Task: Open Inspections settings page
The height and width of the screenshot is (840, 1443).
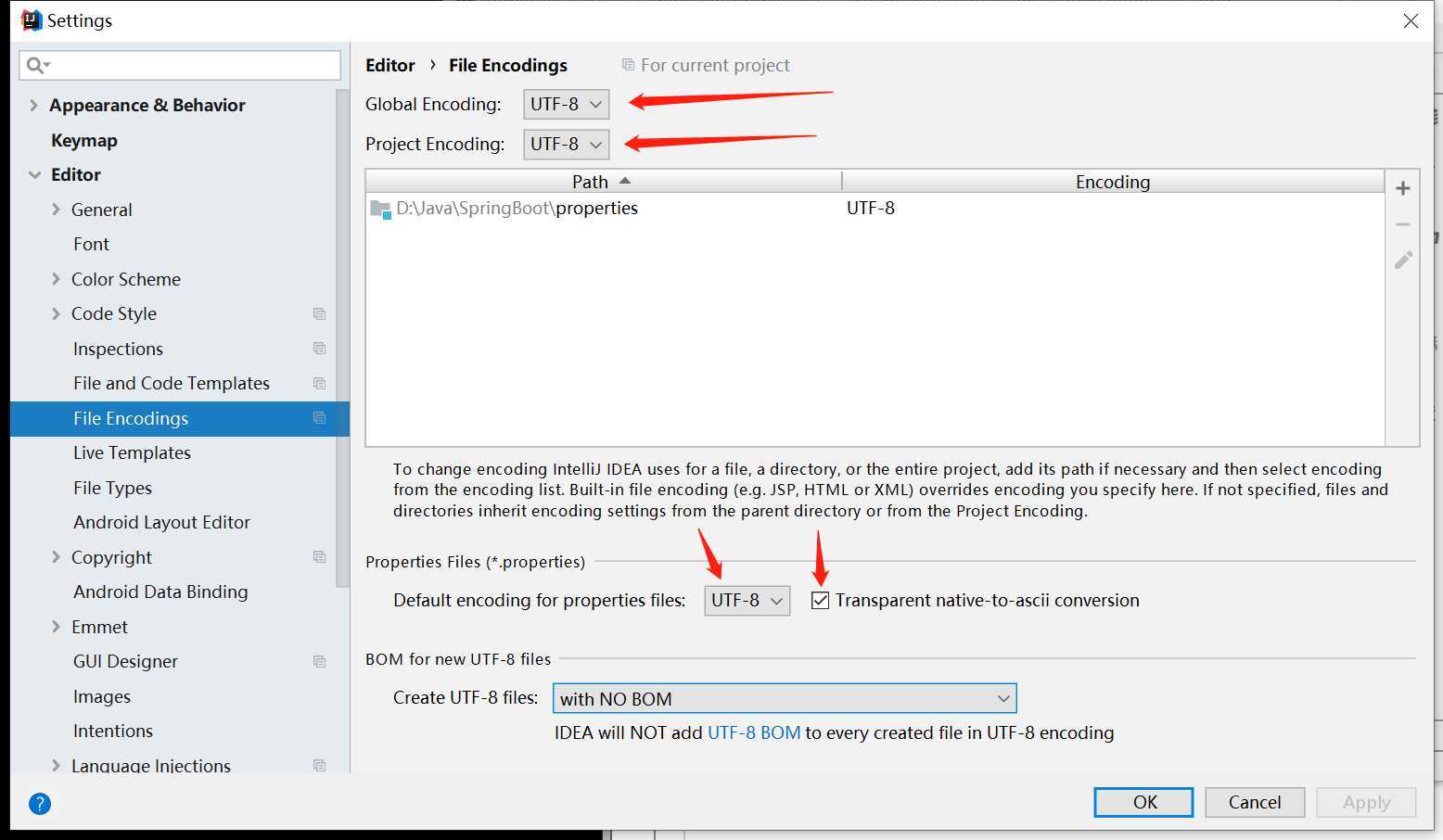Action: click(118, 349)
